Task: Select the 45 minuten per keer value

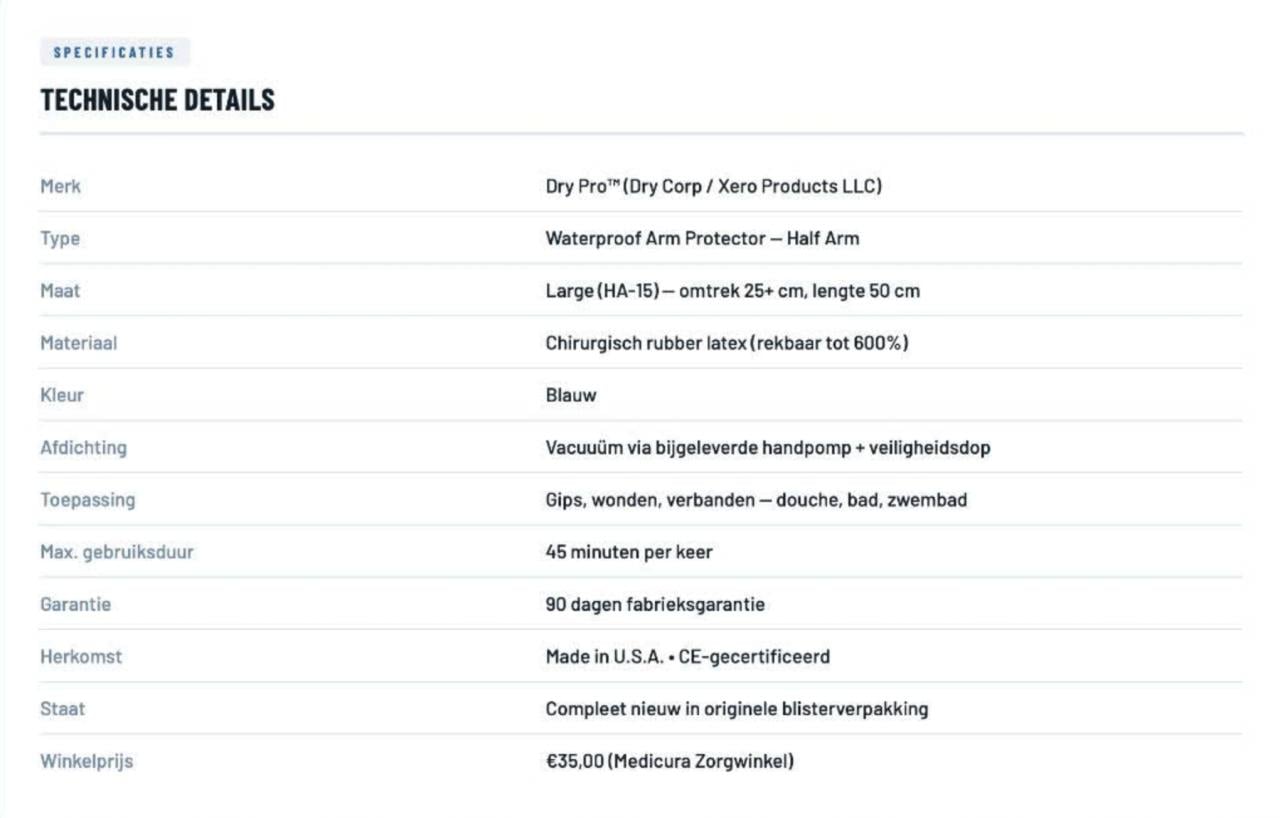Action: (628, 552)
